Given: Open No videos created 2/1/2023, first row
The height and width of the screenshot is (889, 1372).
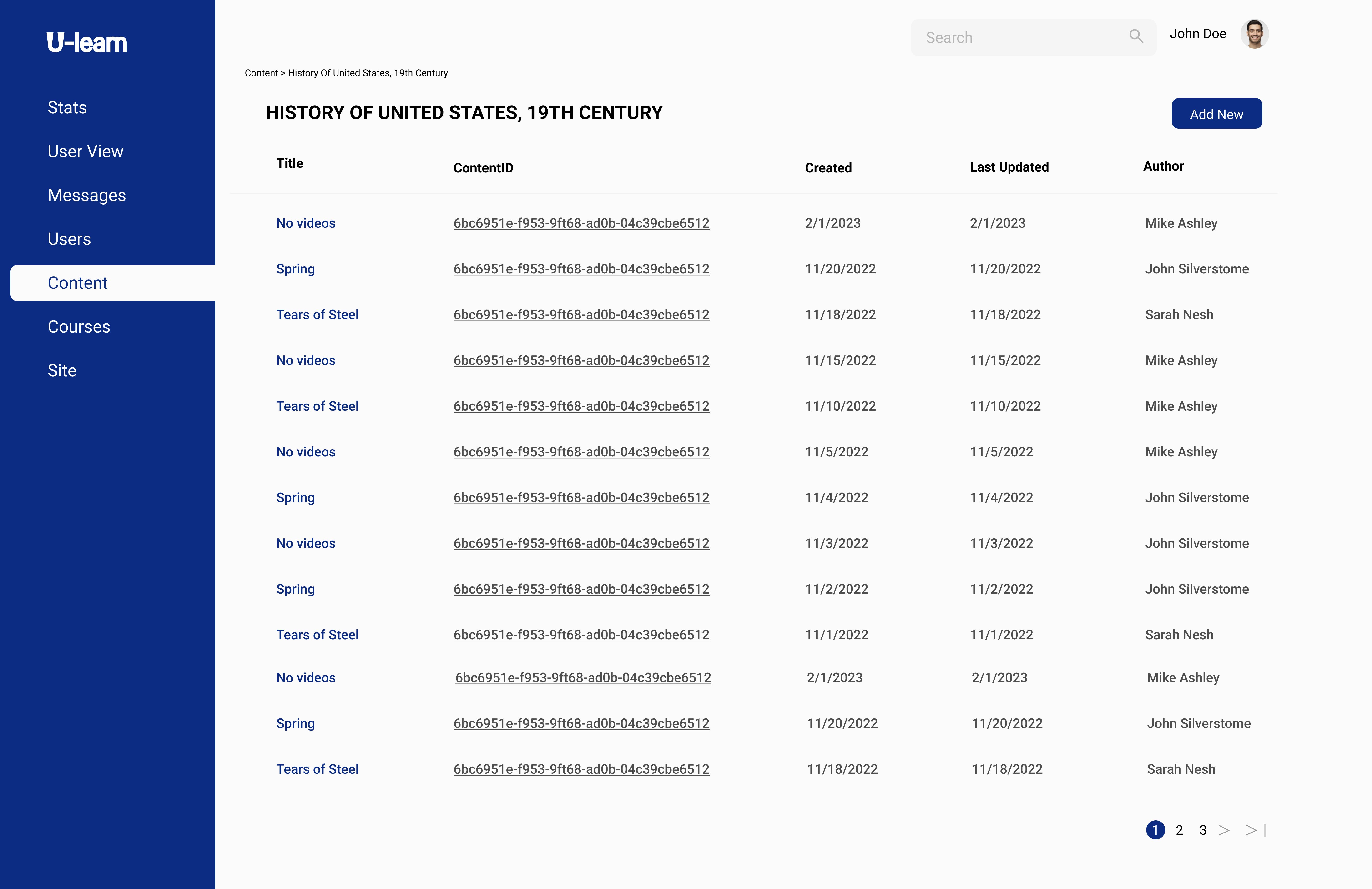Looking at the screenshot, I should click(306, 223).
